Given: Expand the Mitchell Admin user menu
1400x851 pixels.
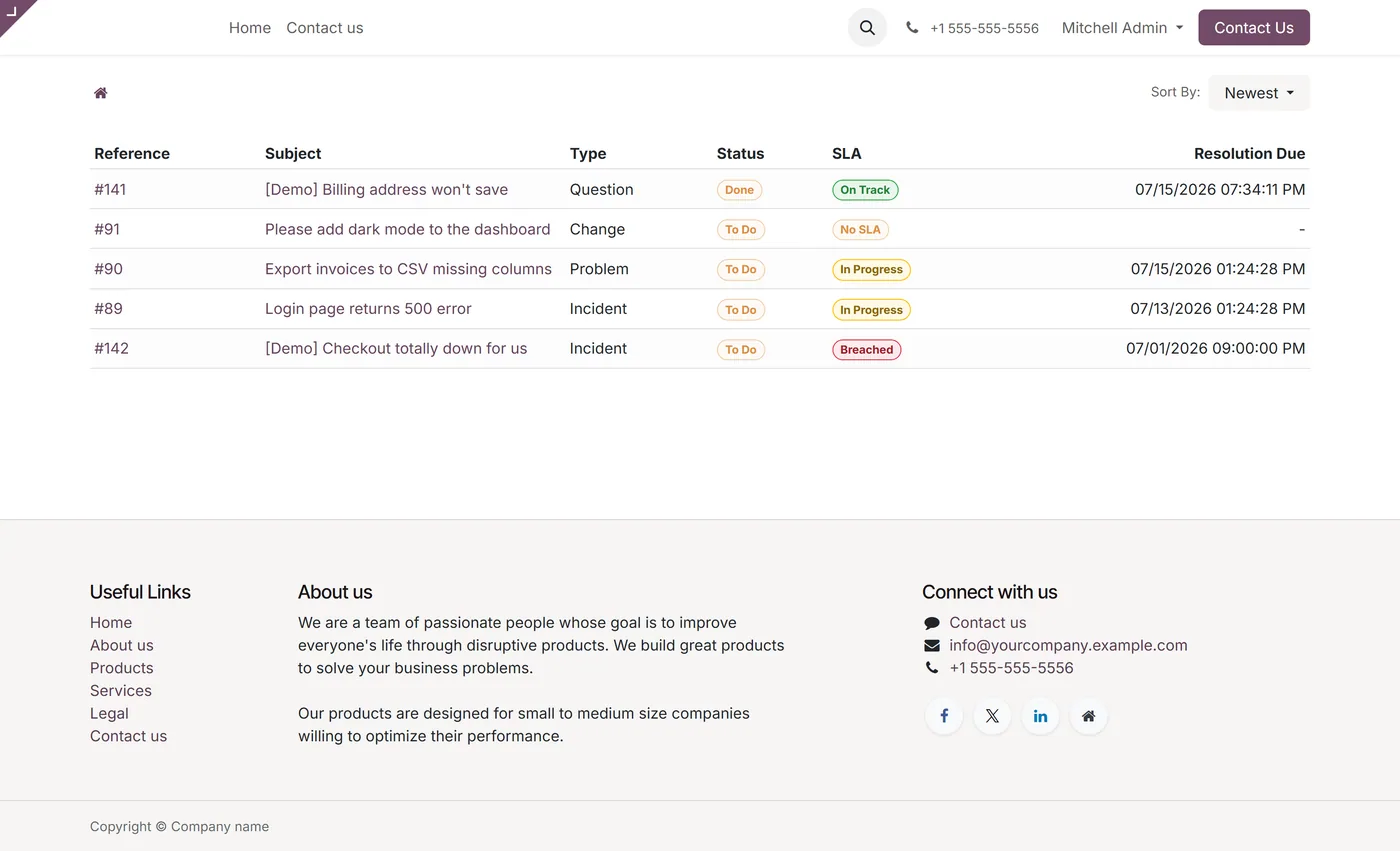Looking at the screenshot, I should (x=1122, y=28).
